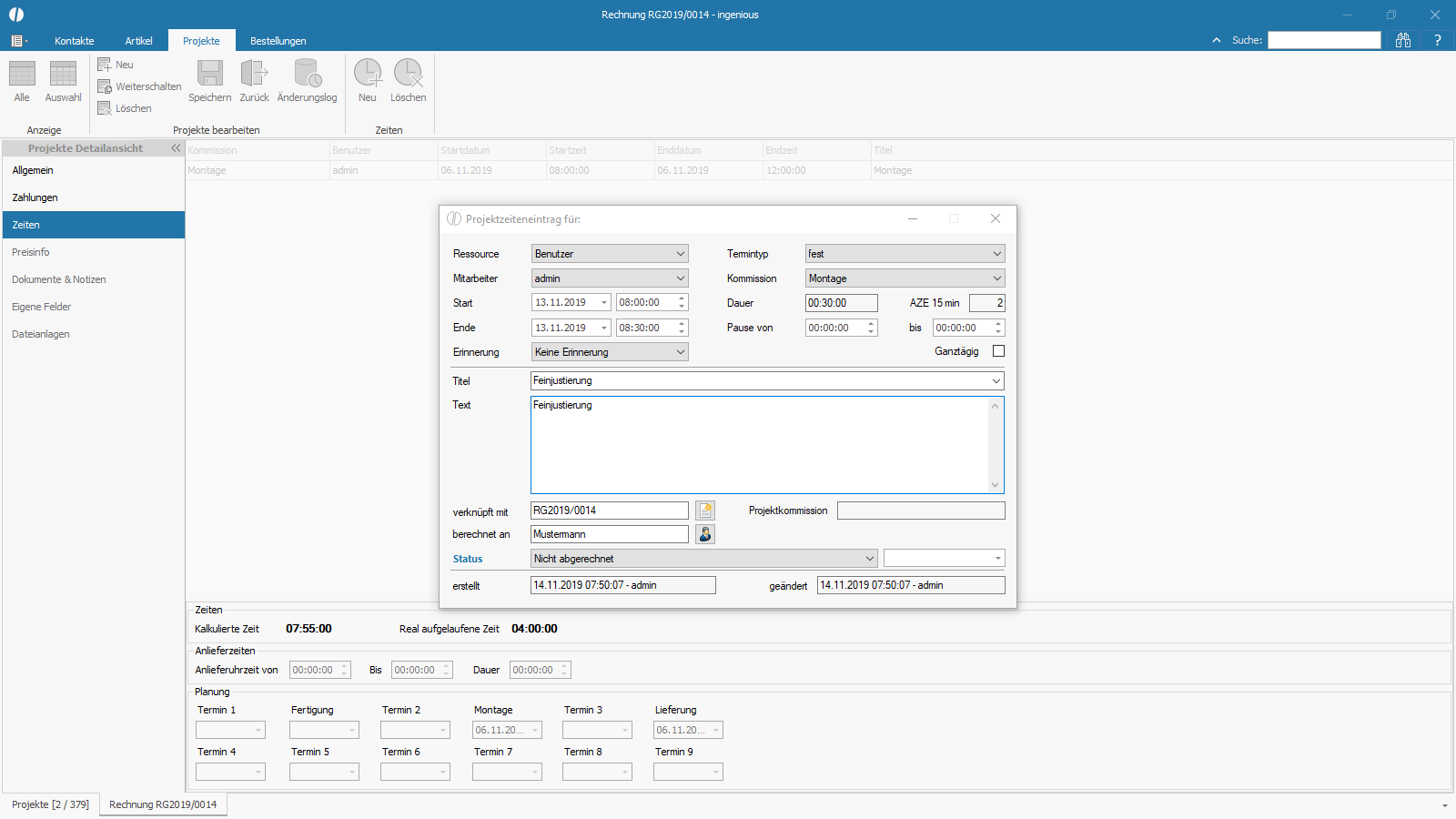Open the search binoculars icon
Viewport: 1456px width, 819px height.
coord(1403,39)
